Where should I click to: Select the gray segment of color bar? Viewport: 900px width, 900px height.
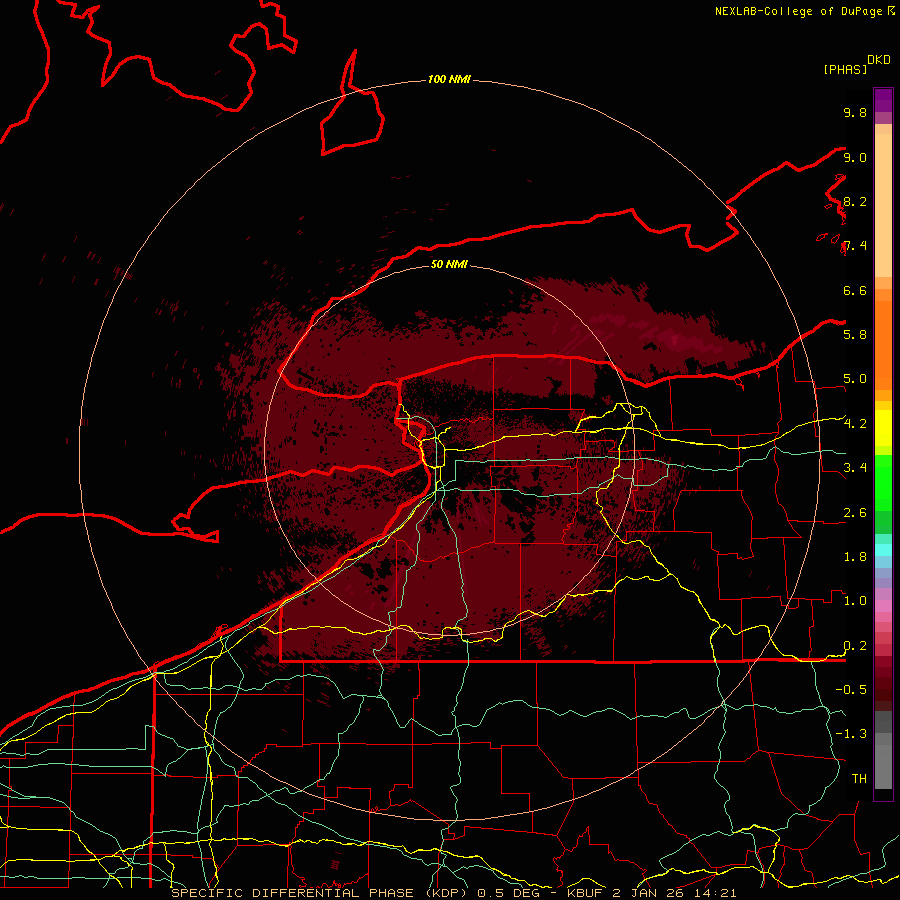(883, 751)
